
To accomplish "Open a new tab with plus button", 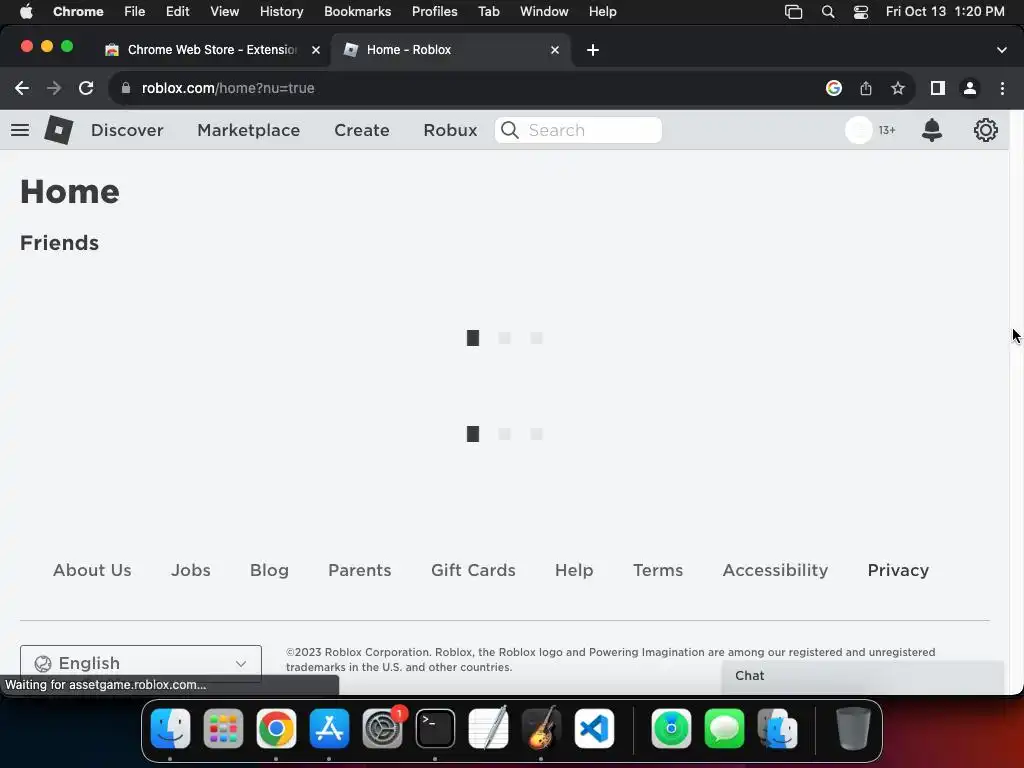I will (x=592, y=50).
